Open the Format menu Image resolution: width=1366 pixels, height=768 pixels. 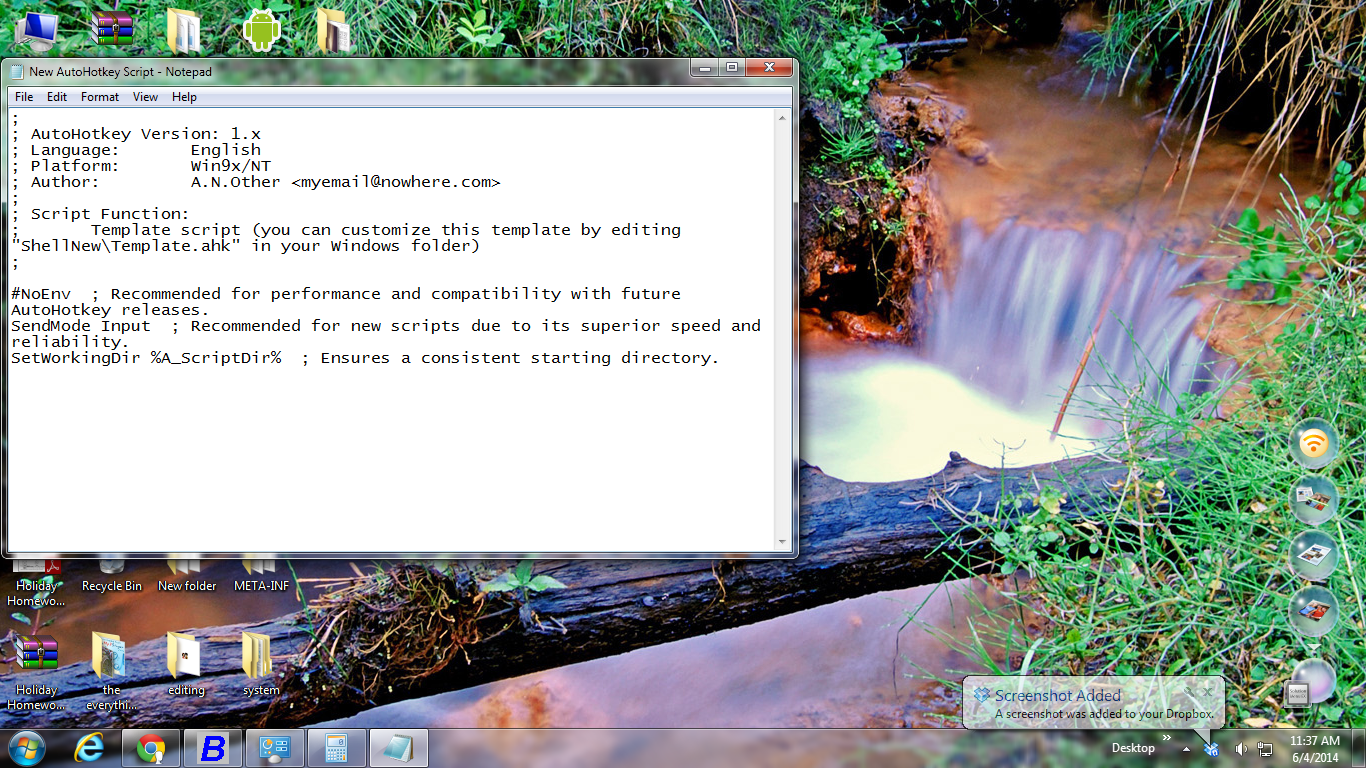click(100, 97)
